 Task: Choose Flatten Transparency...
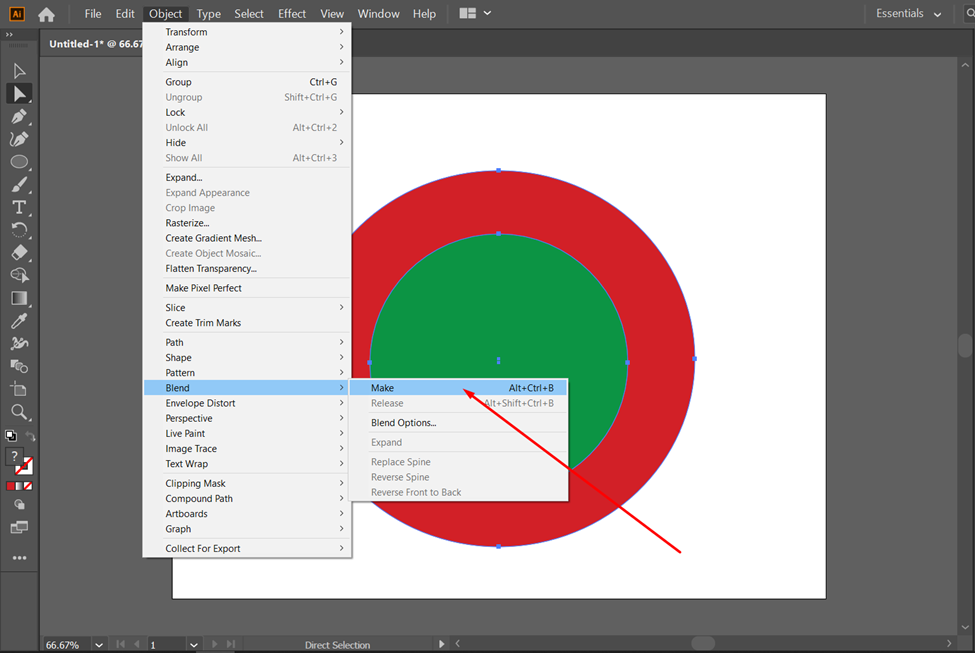[x=247, y=269]
